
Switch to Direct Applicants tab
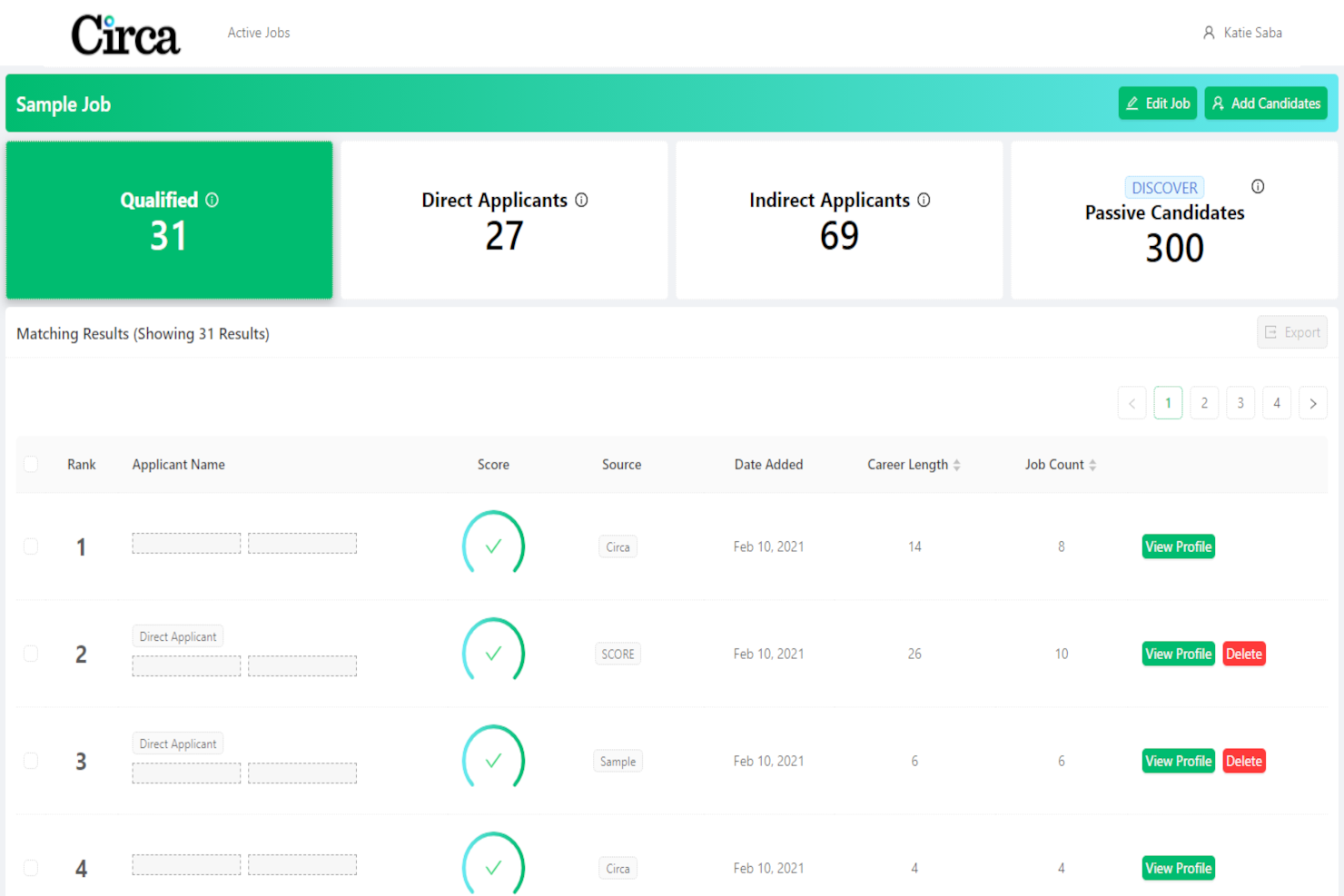click(504, 220)
